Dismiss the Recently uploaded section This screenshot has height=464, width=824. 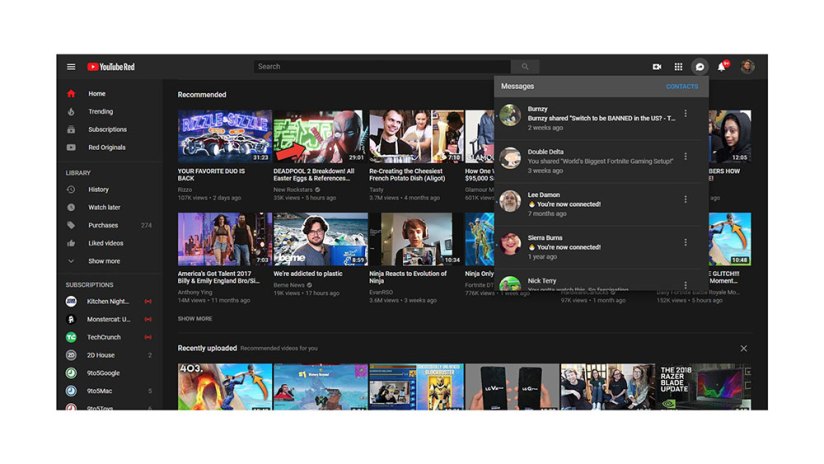click(x=744, y=348)
